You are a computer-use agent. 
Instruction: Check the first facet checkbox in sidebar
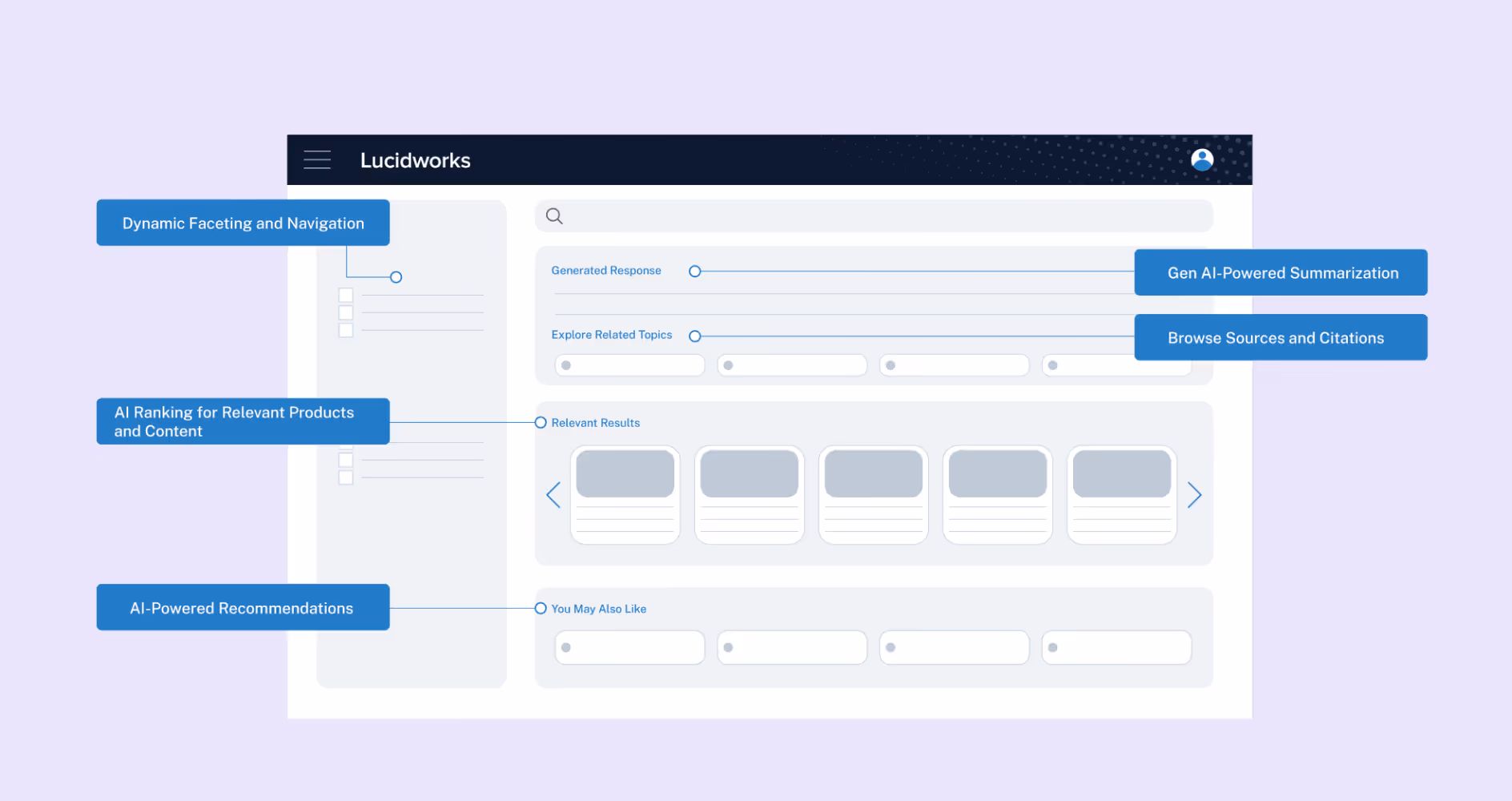point(345,295)
